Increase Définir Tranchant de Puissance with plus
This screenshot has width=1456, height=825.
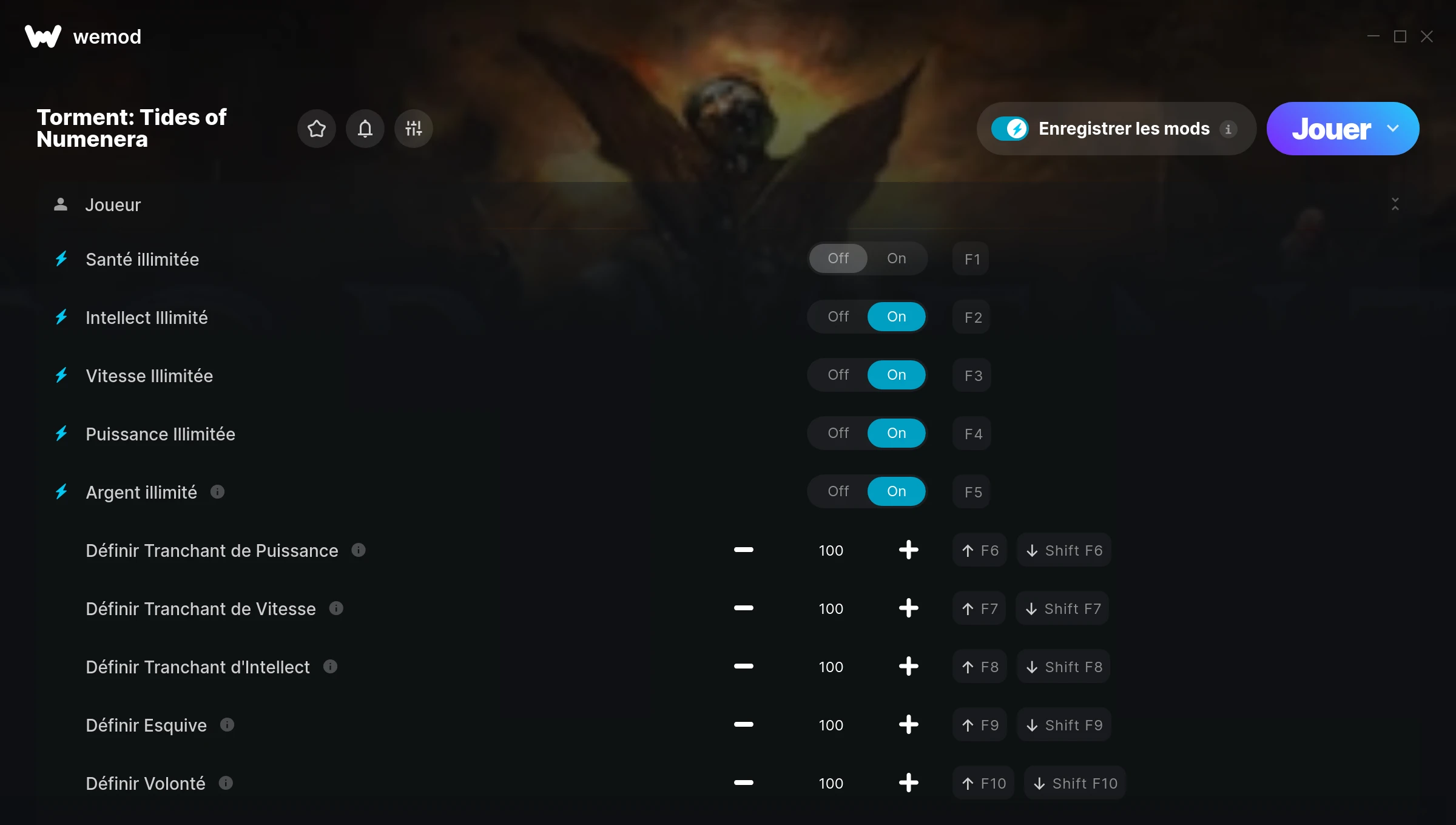click(x=908, y=550)
